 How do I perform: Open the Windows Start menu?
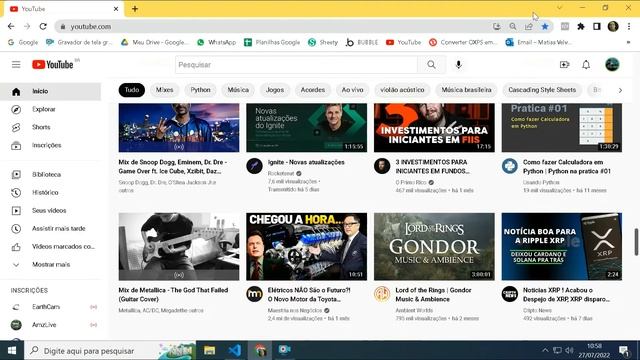coord(12,351)
